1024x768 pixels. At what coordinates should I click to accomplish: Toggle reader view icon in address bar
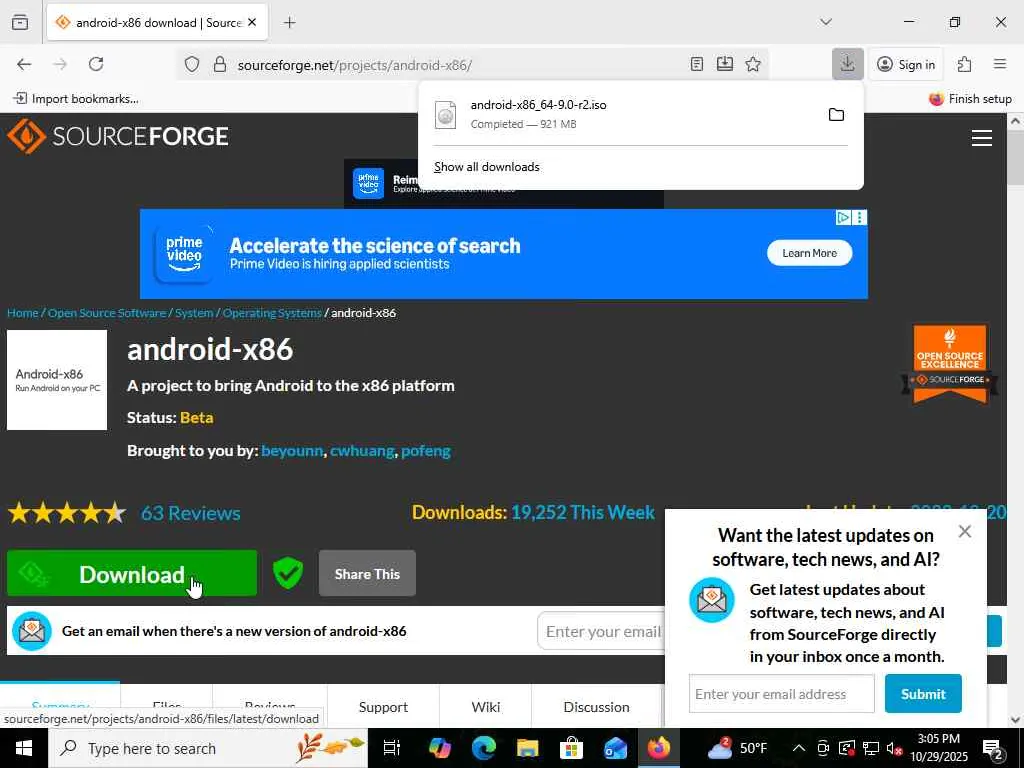(697, 64)
